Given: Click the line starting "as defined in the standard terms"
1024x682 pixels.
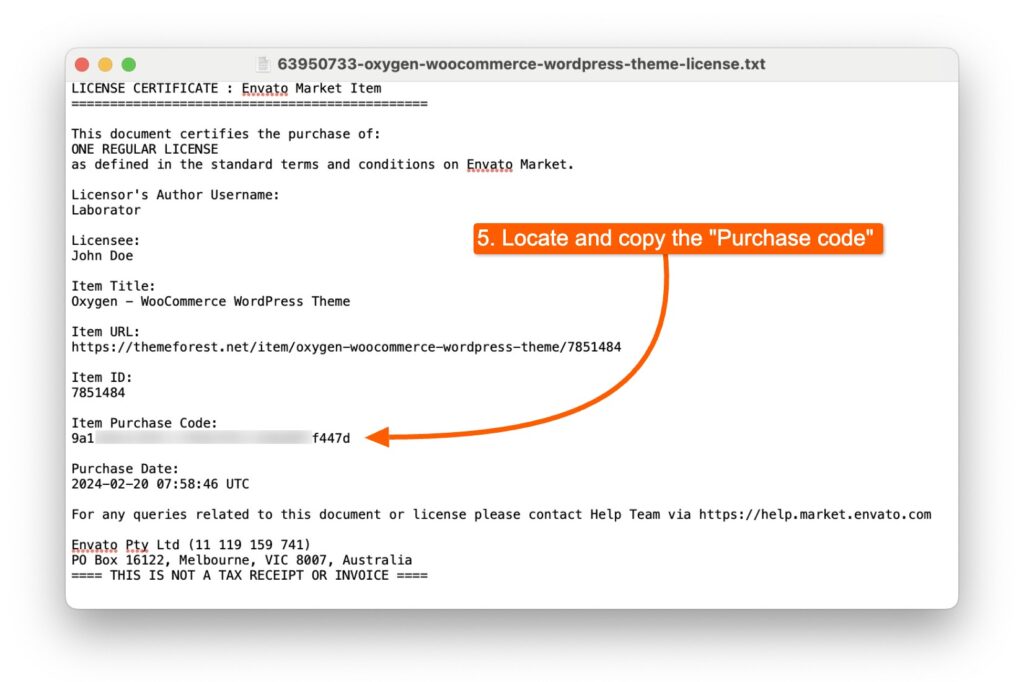Looking at the screenshot, I should [323, 165].
